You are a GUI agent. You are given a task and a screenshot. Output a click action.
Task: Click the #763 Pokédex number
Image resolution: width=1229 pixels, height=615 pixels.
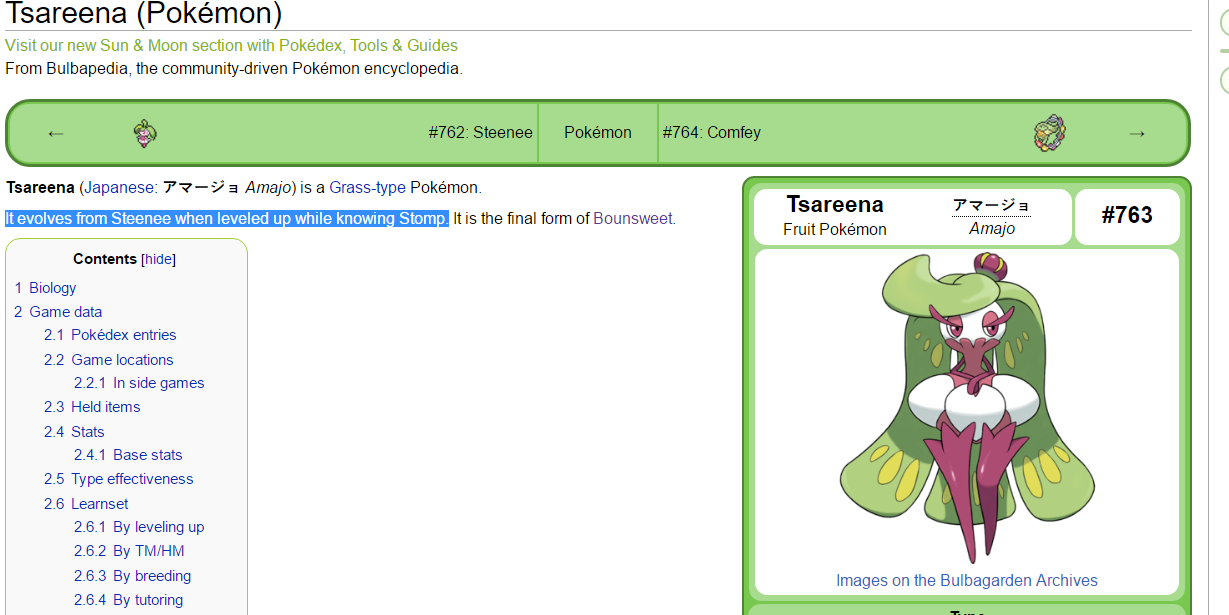click(x=1126, y=215)
